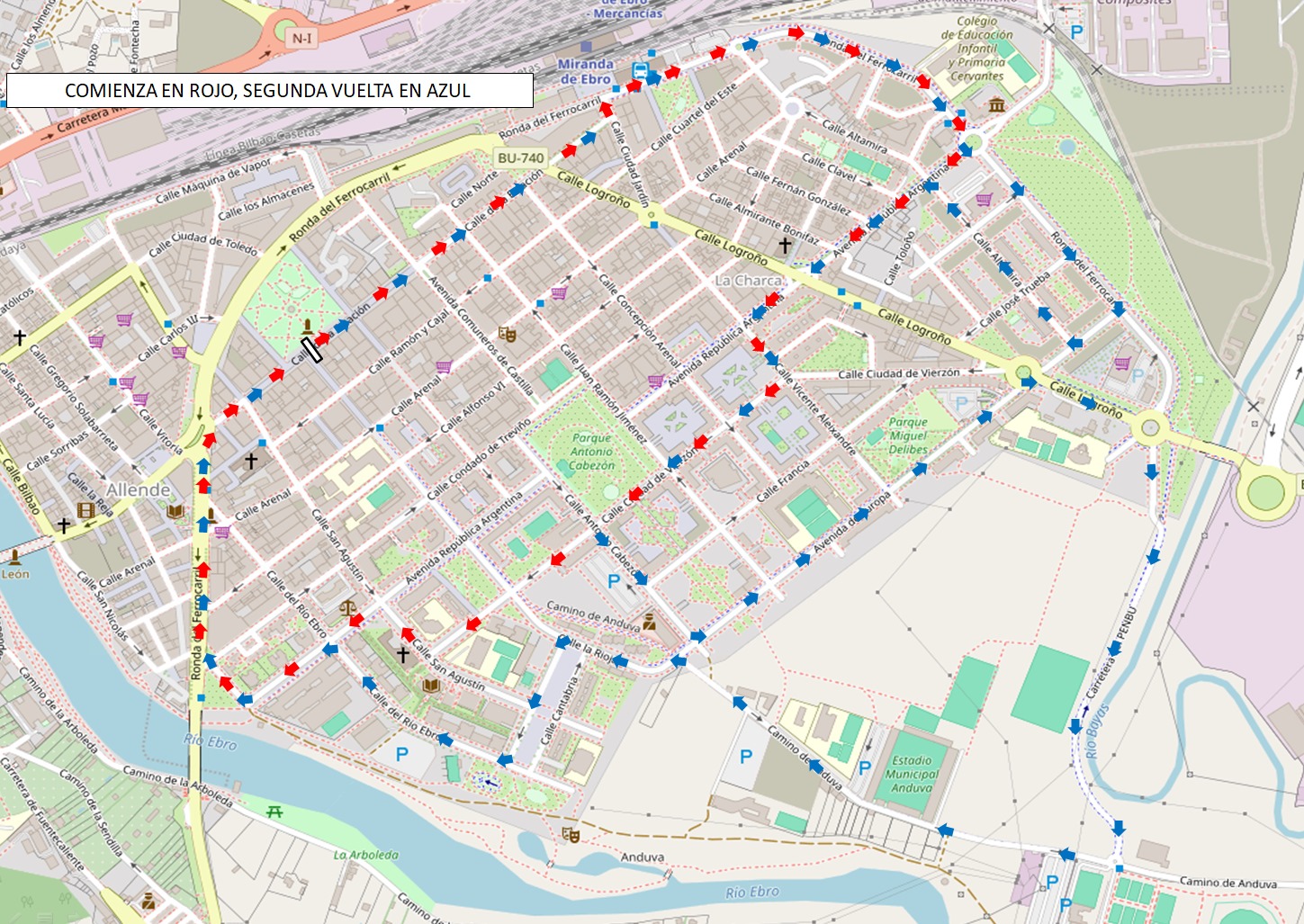The width and height of the screenshot is (1304, 924).
Task: Click the church cross icon near La Charca
Action: [785, 245]
